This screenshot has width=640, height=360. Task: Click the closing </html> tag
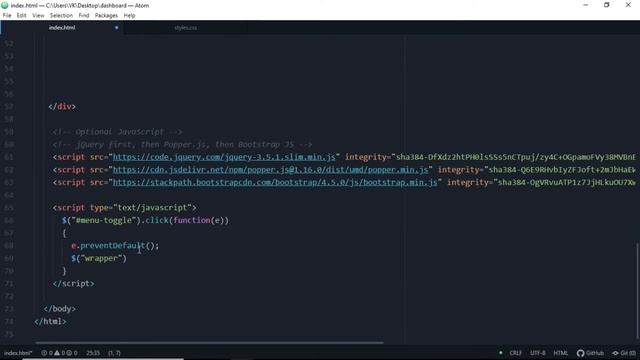[x=50, y=322]
